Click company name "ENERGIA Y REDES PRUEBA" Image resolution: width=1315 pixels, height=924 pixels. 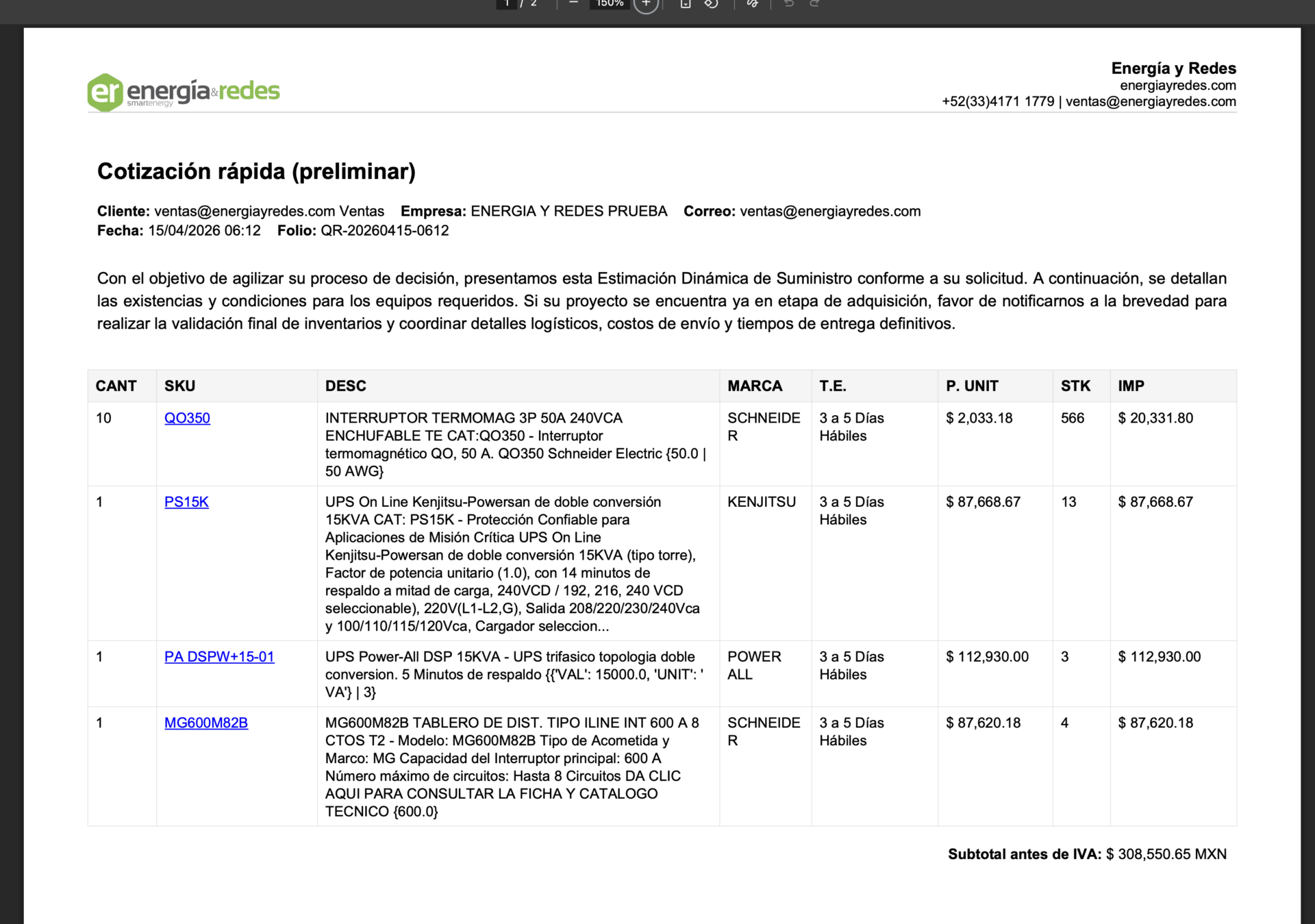pyautogui.click(x=569, y=212)
